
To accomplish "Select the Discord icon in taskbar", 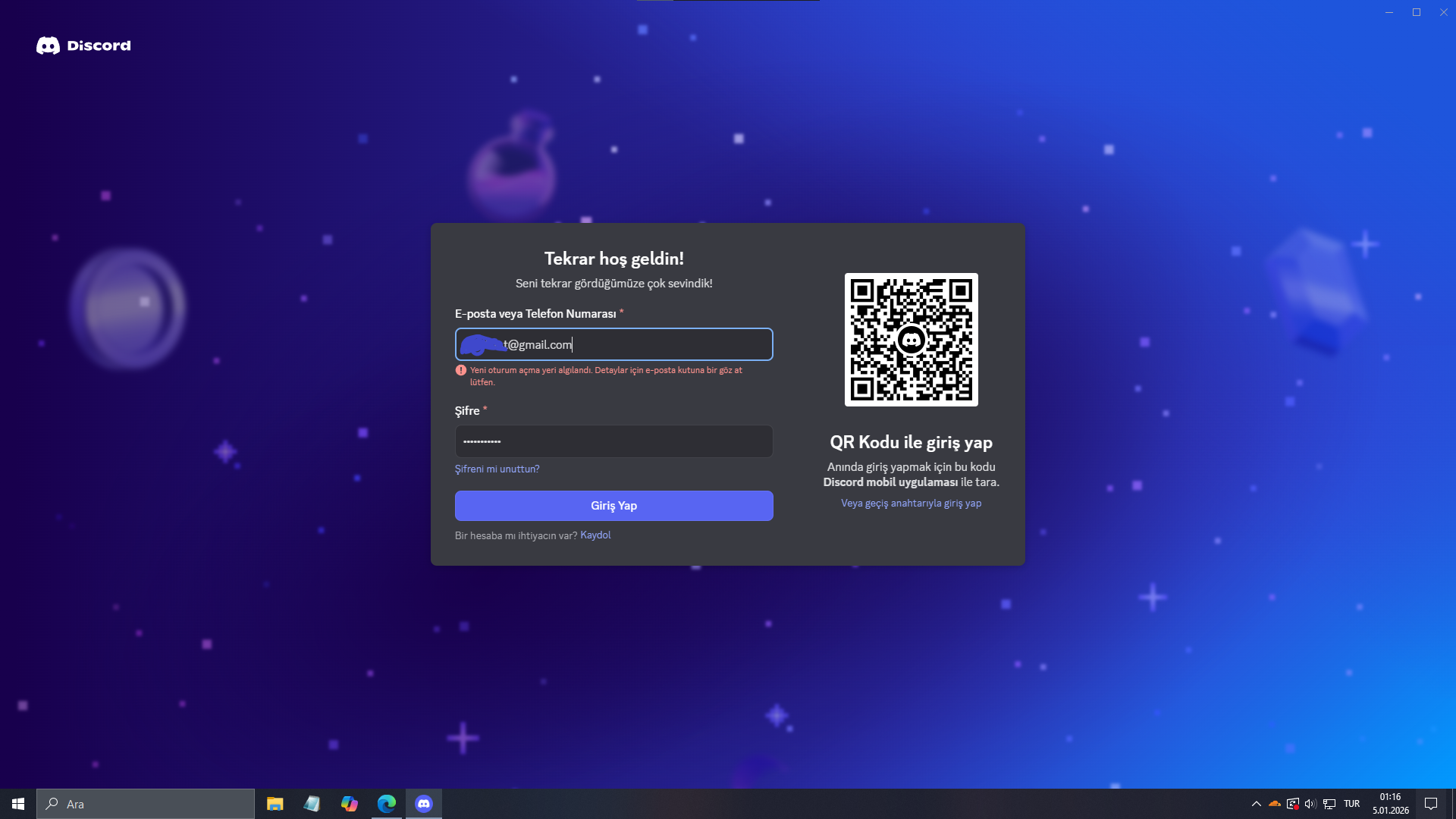I will click(x=424, y=804).
